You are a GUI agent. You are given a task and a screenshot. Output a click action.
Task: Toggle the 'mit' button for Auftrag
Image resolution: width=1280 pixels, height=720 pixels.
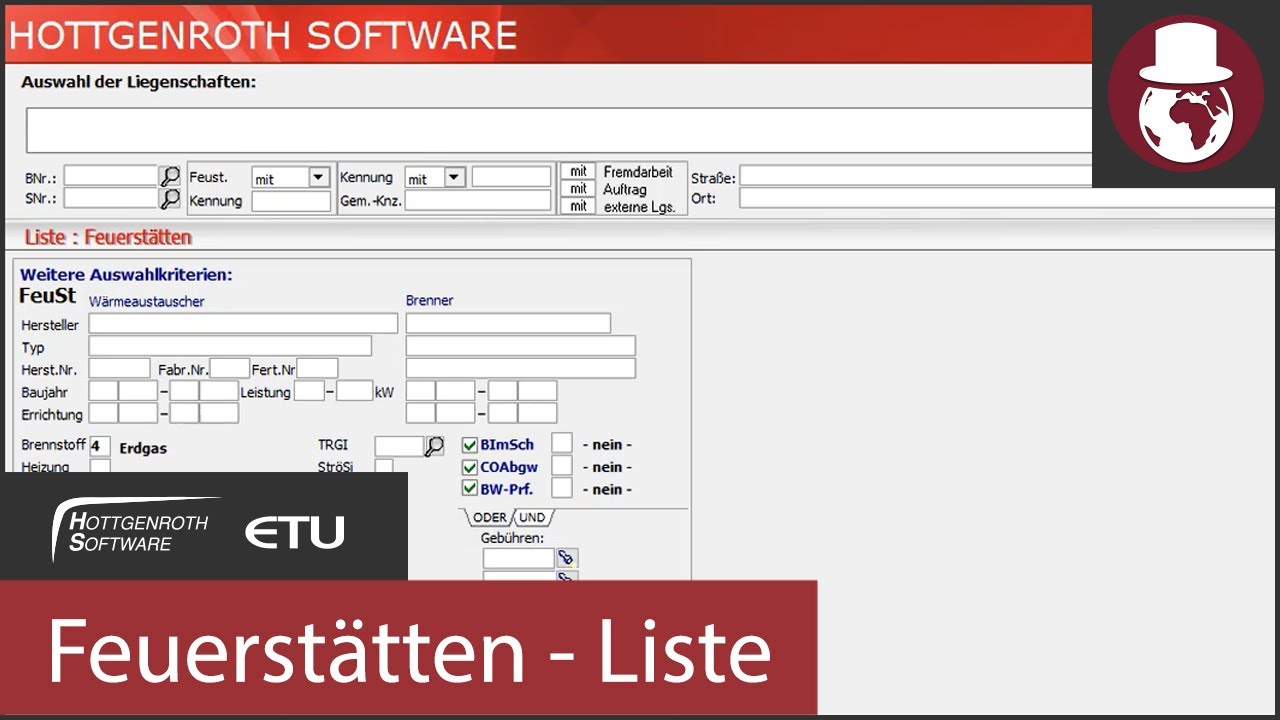coord(578,189)
